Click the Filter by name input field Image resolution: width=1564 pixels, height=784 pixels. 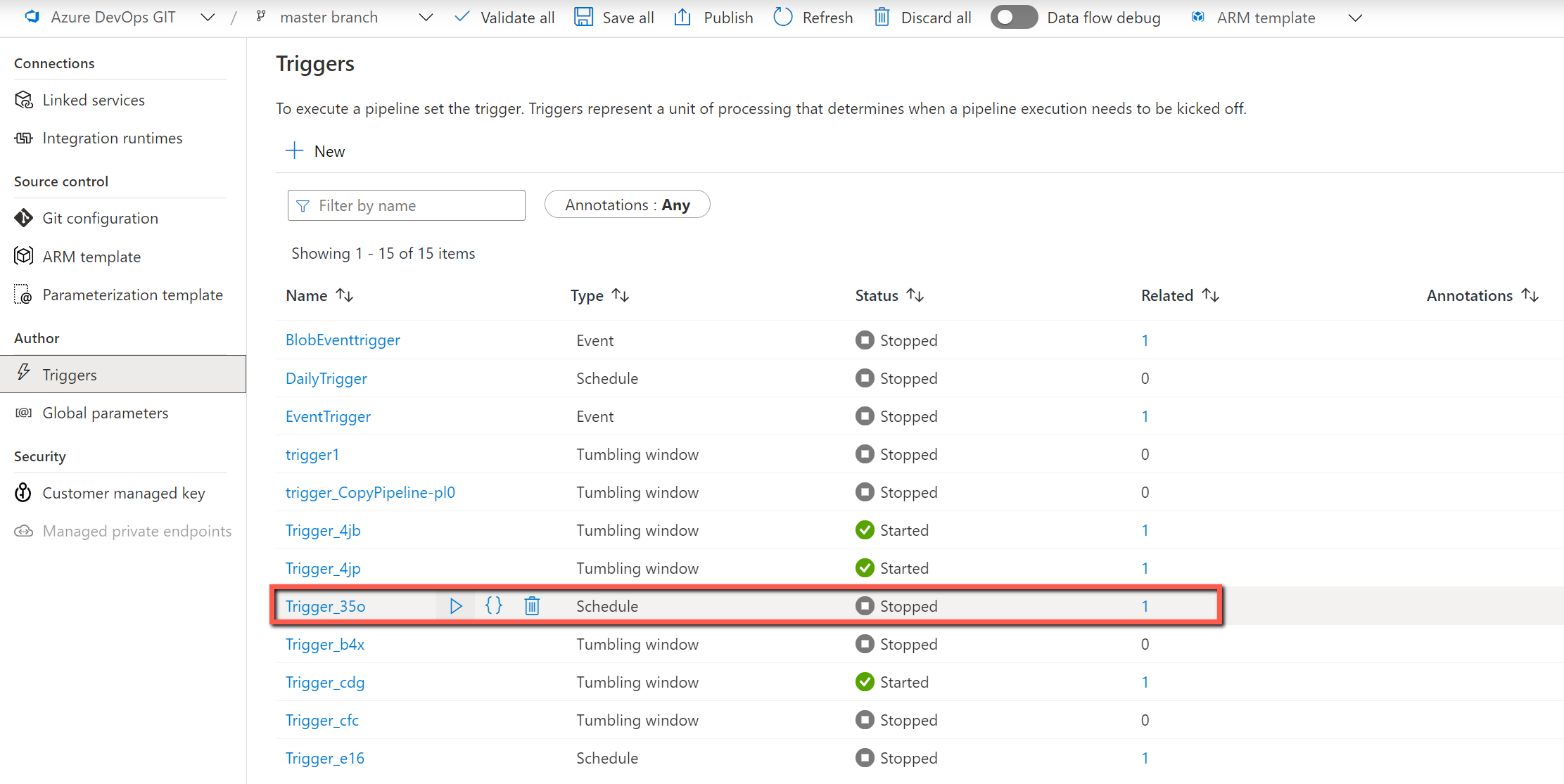406,206
